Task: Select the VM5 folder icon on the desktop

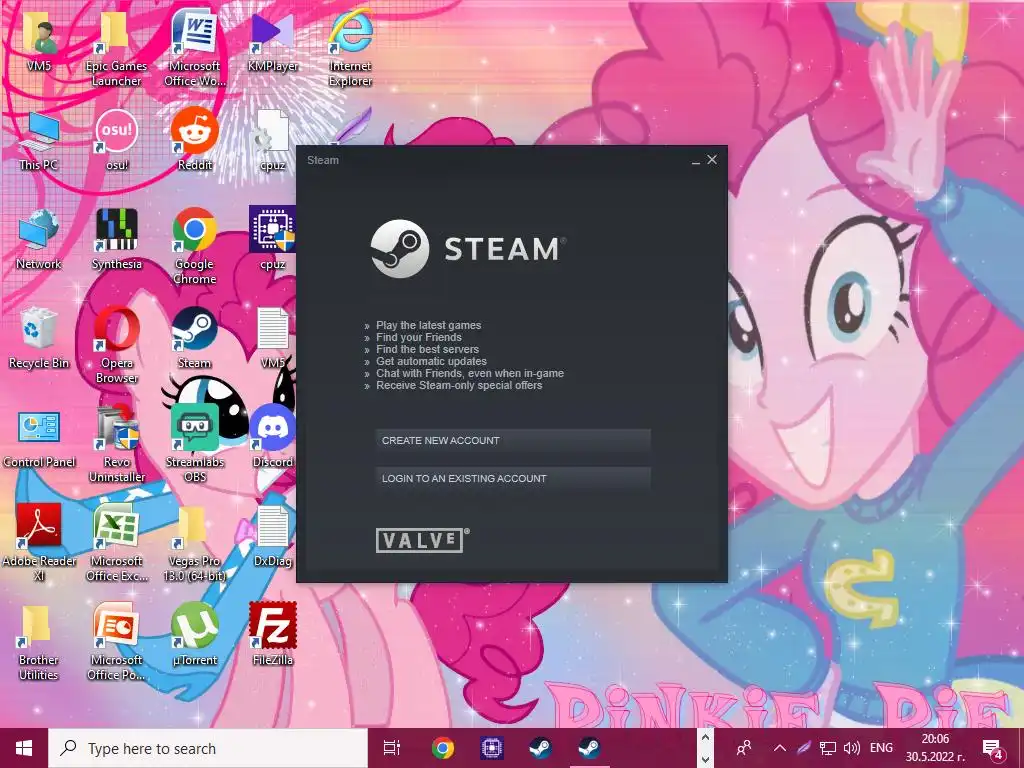Action: (x=39, y=40)
